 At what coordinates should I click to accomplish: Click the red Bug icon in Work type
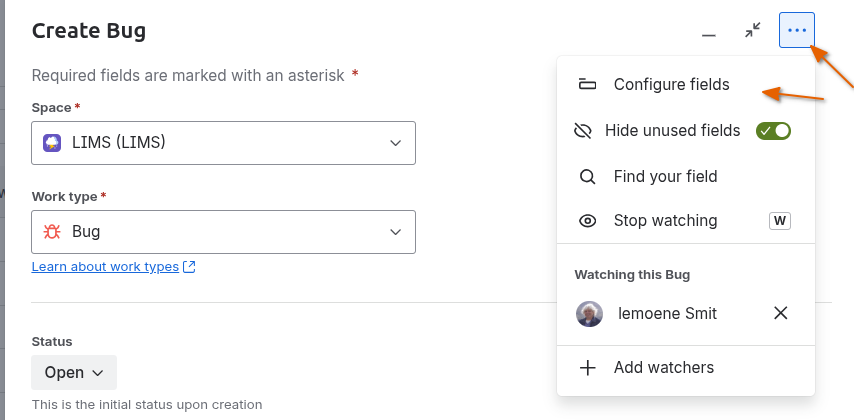pyautogui.click(x=52, y=232)
